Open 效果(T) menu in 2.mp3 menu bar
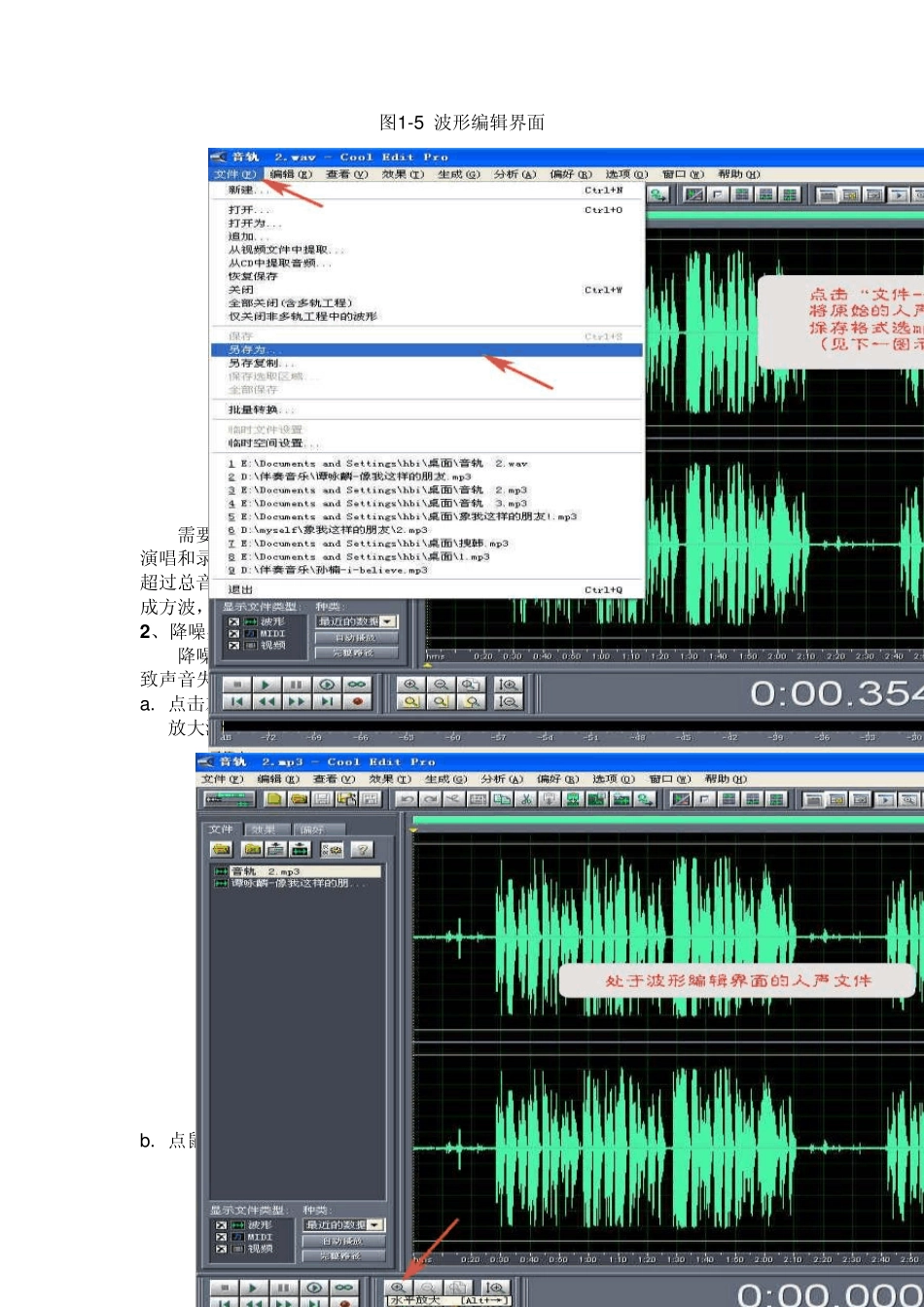 coord(389,779)
